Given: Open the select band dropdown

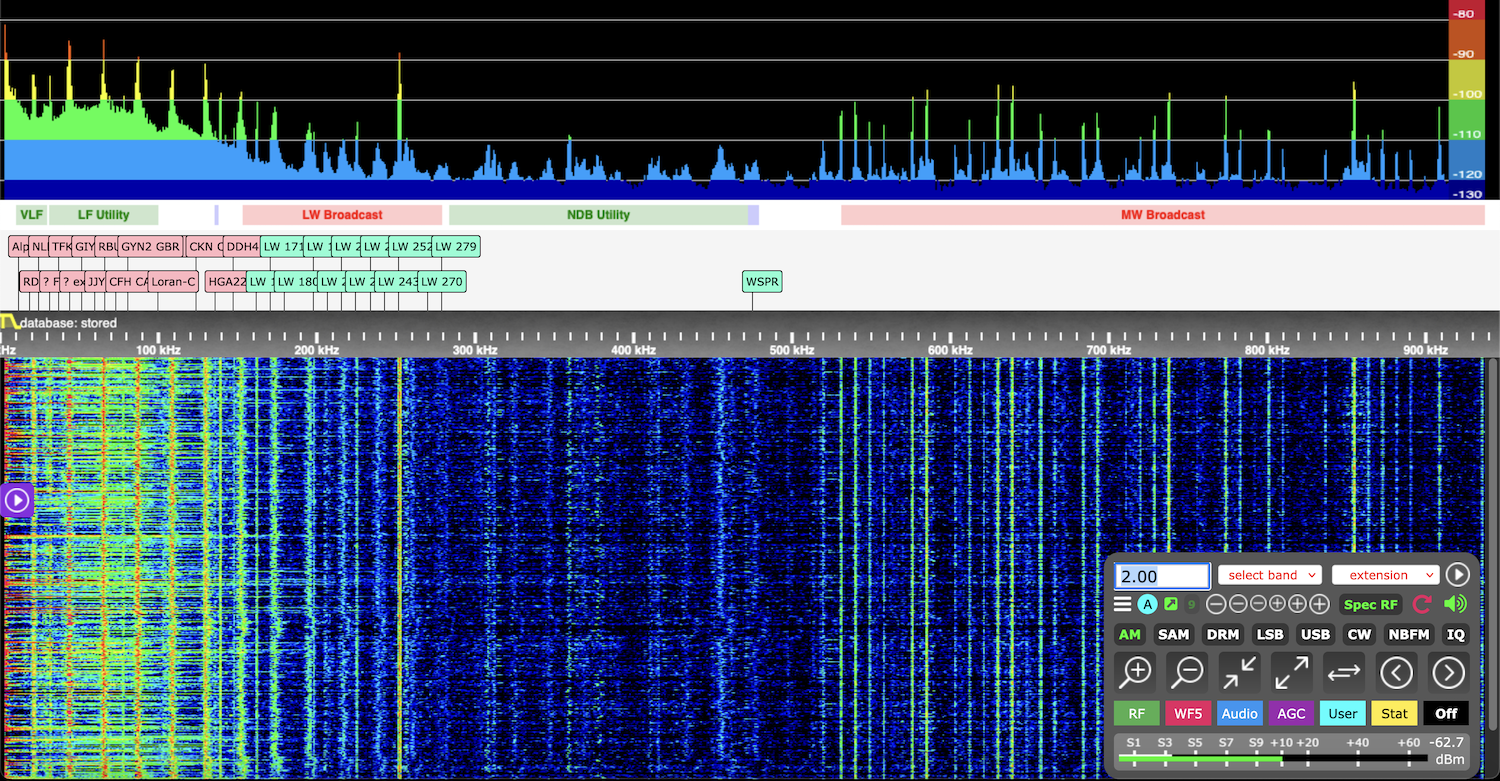Looking at the screenshot, I should tap(1269, 575).
